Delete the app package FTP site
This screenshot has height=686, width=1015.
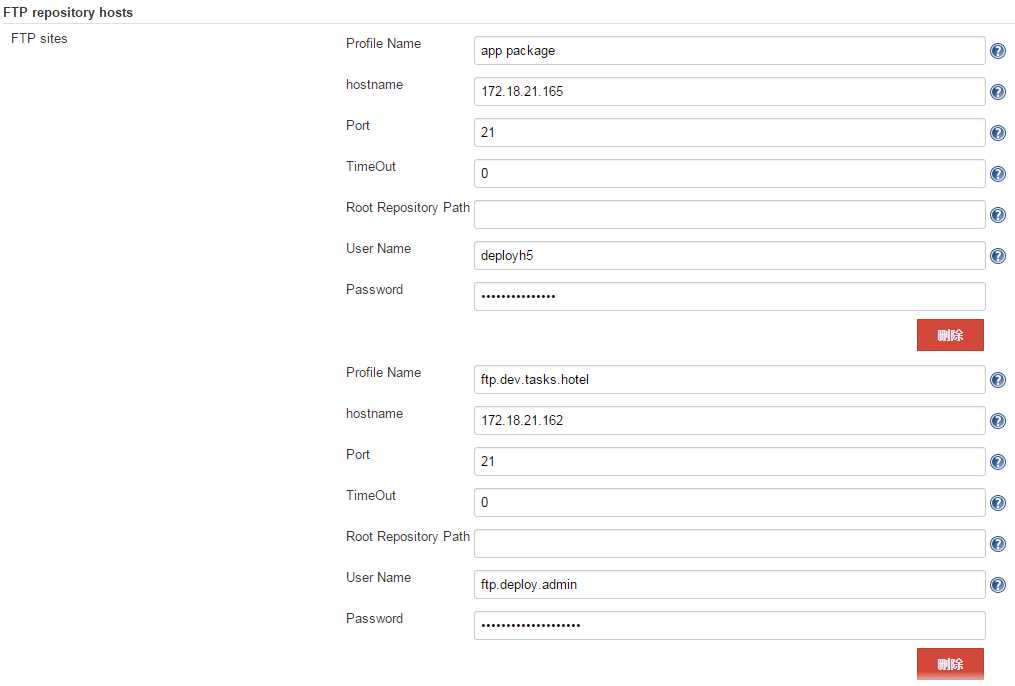949,335
